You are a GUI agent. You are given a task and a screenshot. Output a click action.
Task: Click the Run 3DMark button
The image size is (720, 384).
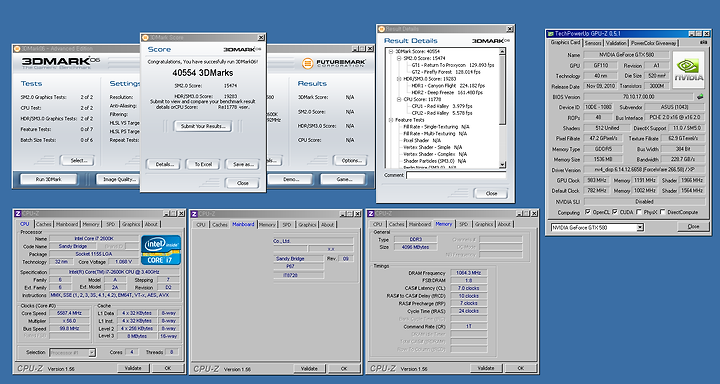pyautogui.click(x=48, y=179)
